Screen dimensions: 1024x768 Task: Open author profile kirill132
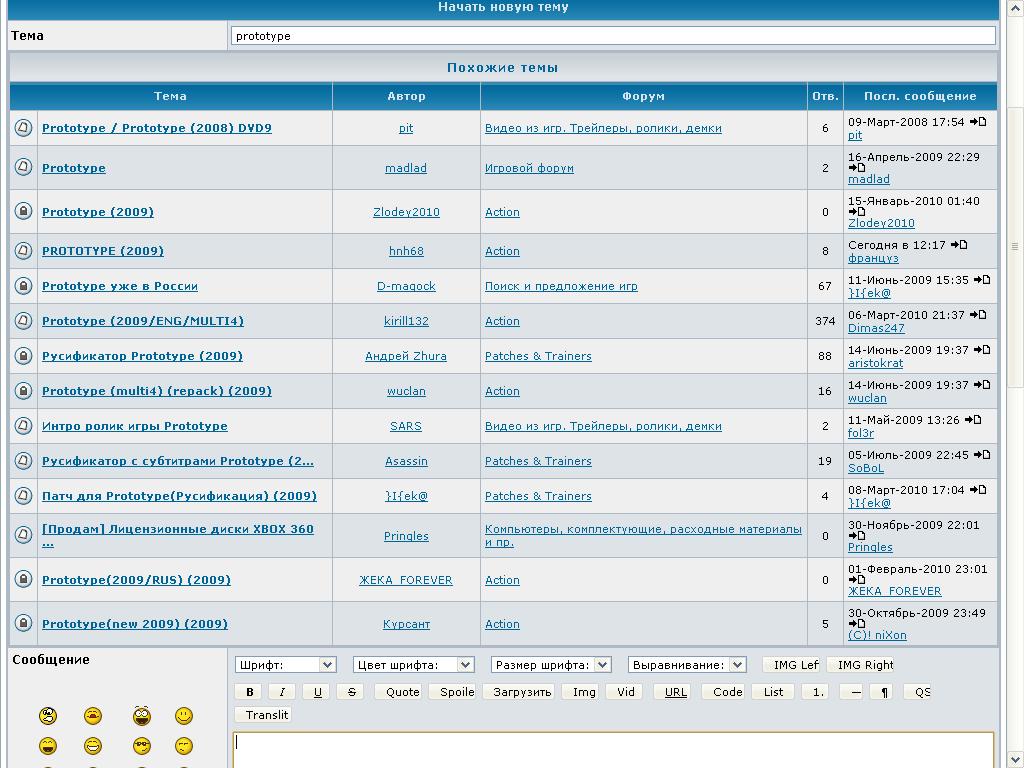point(406,321)
